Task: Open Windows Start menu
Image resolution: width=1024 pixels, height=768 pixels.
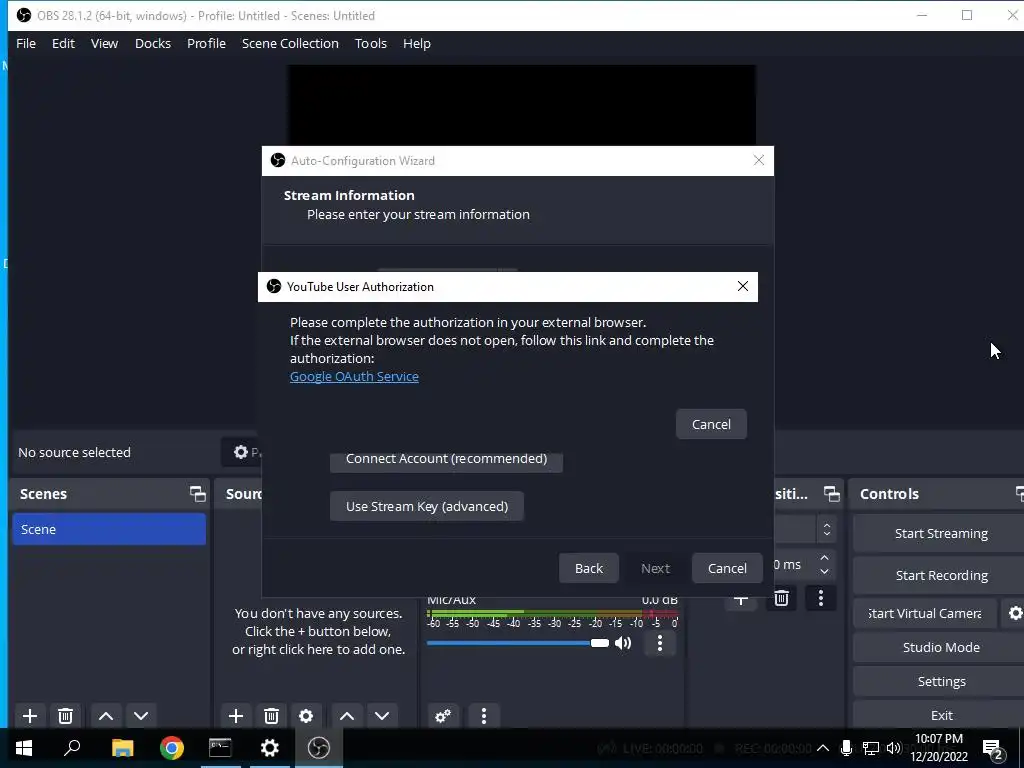Action: pyautogui.click(x=24, y=748)
